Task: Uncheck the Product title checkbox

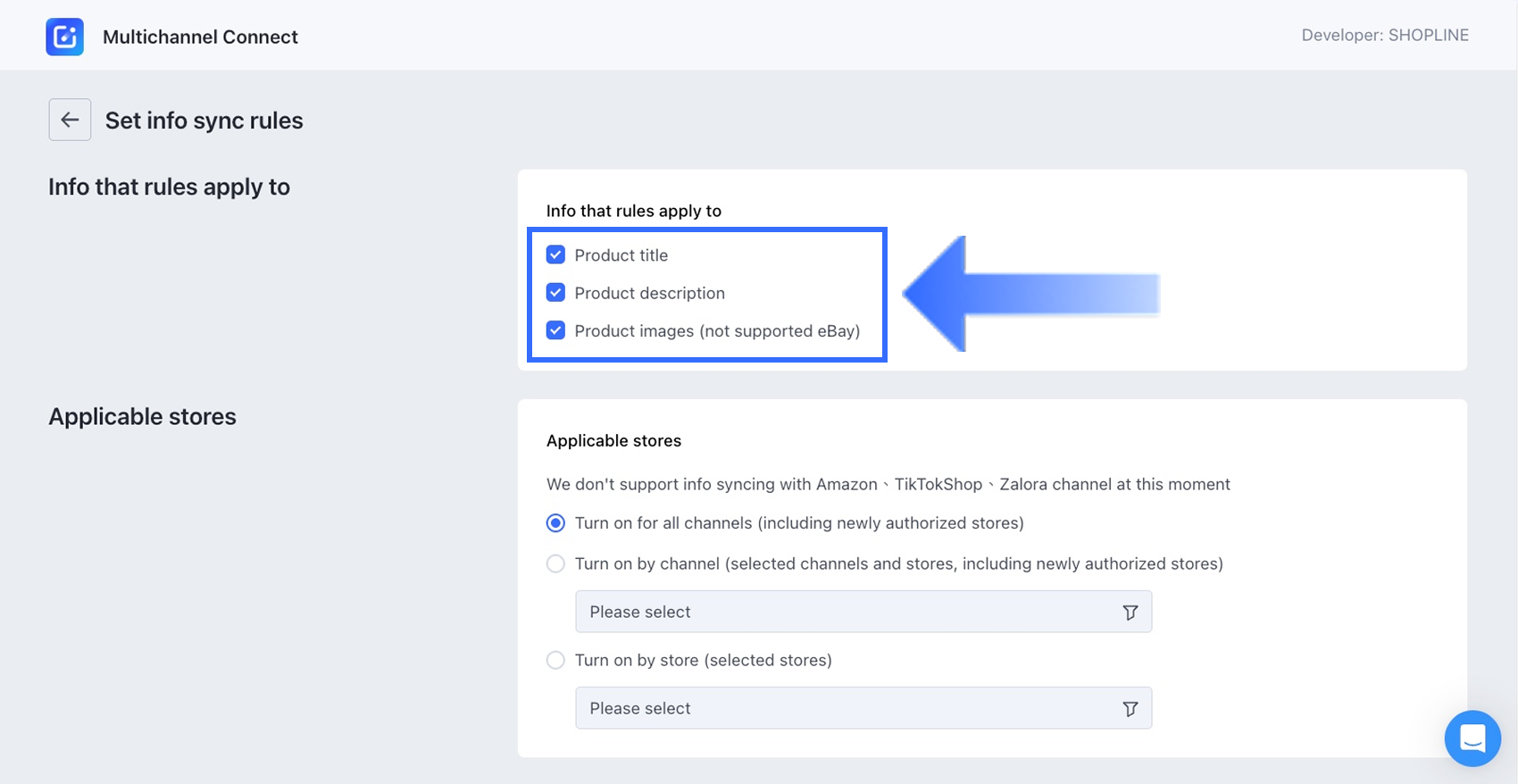Action: [x=555, y=255]
